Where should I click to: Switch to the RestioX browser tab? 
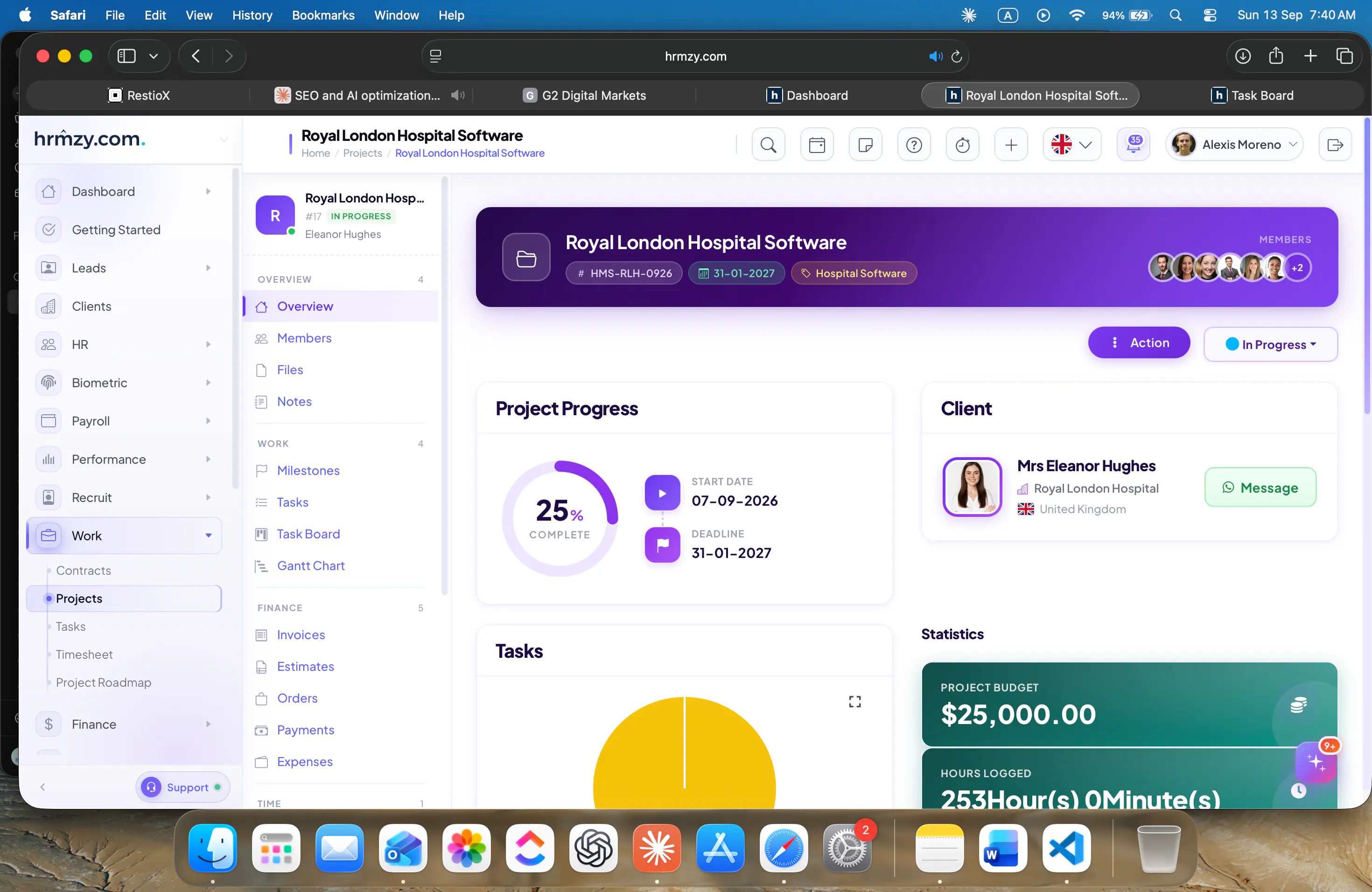(x=138, y=95)
